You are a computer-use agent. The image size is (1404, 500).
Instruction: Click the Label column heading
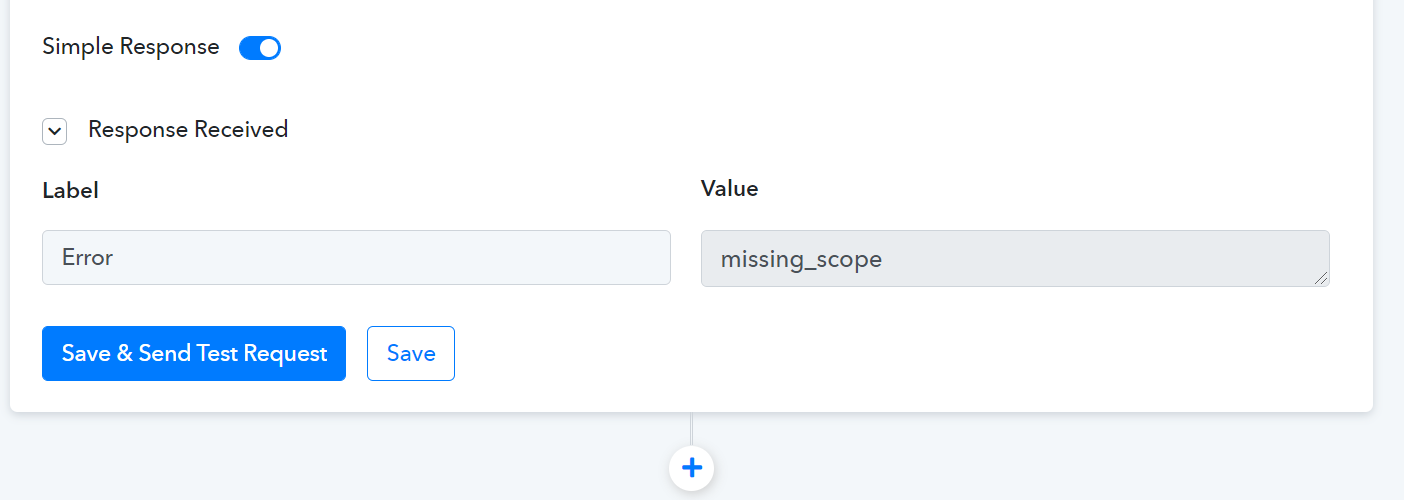(70, 191)
